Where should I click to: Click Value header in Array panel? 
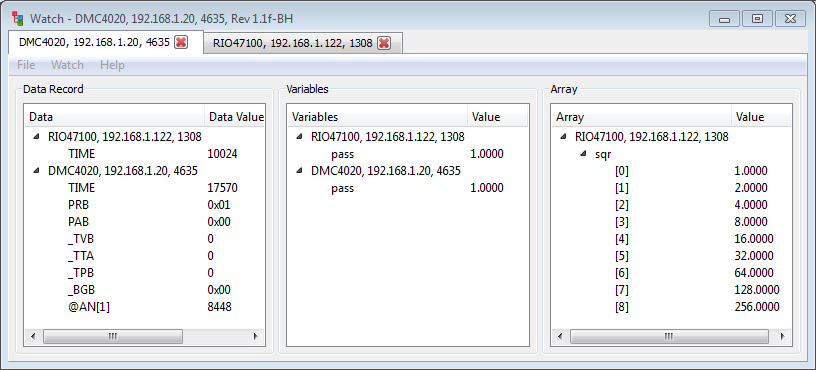[x=761, y=117]
